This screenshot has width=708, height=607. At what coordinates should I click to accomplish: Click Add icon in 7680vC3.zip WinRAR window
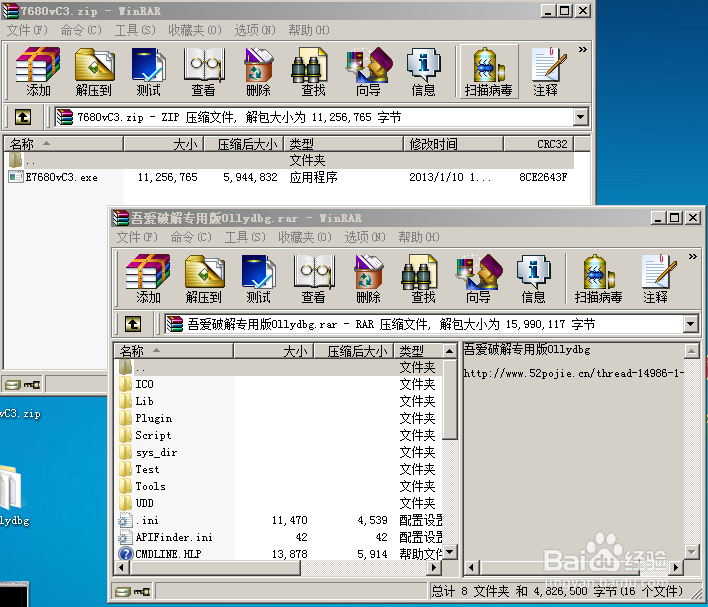coord(38,72)
